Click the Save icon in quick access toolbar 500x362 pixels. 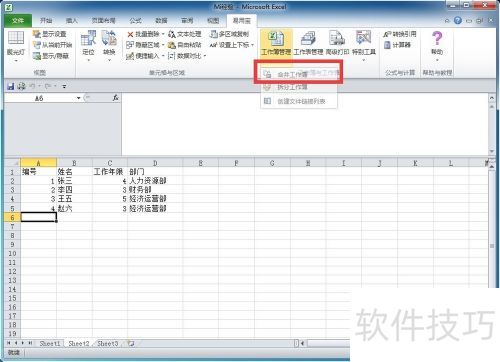coord(11,86)
